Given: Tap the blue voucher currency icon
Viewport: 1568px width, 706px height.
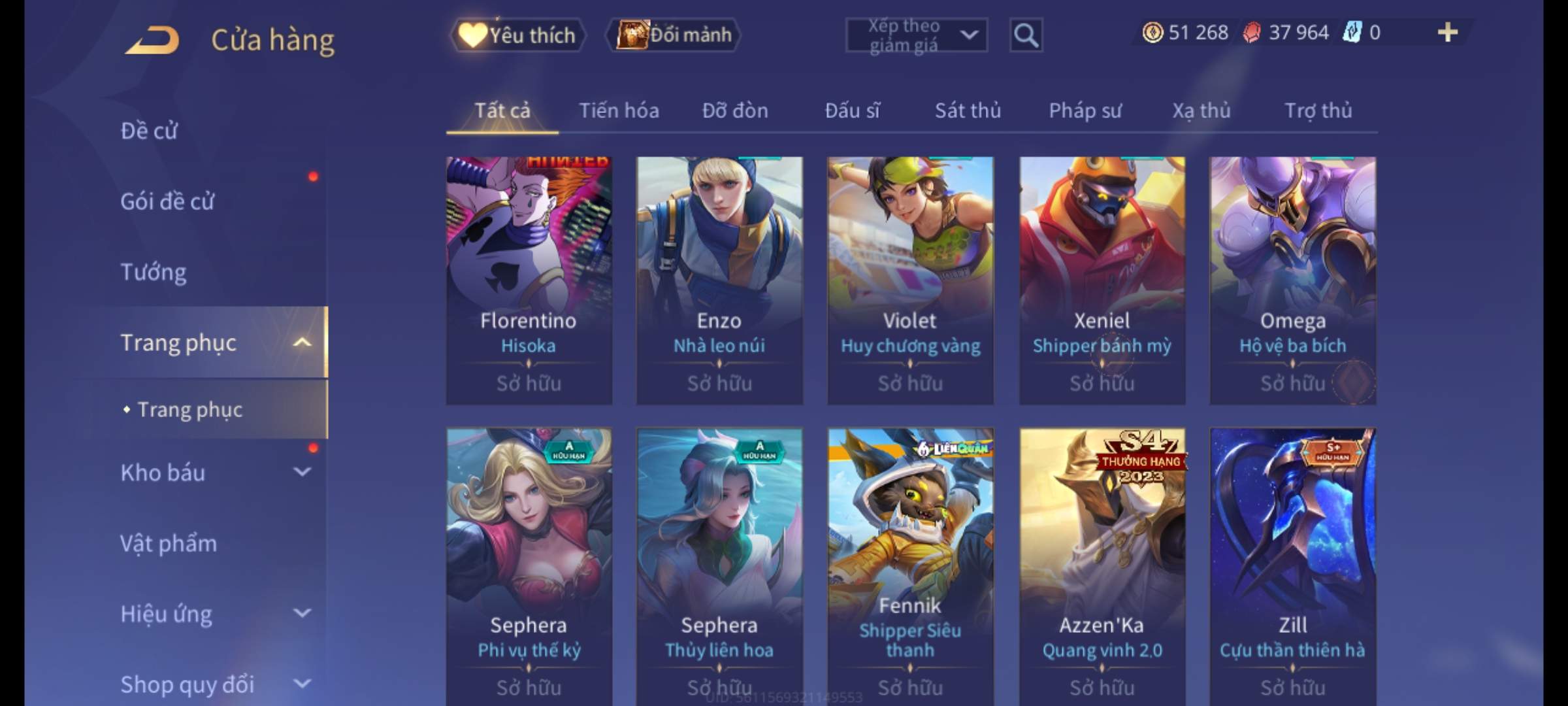Looking at the screenshot, I should click(x=1352, y=32).
